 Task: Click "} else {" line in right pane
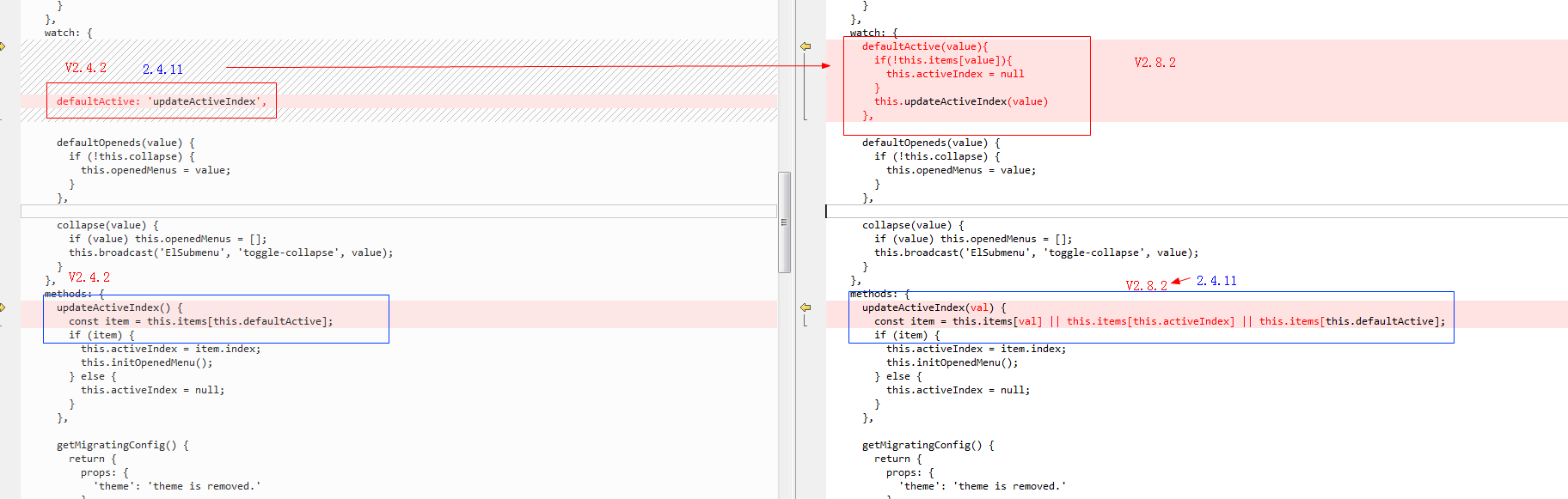pyautogui.click(x=898, y=376)
